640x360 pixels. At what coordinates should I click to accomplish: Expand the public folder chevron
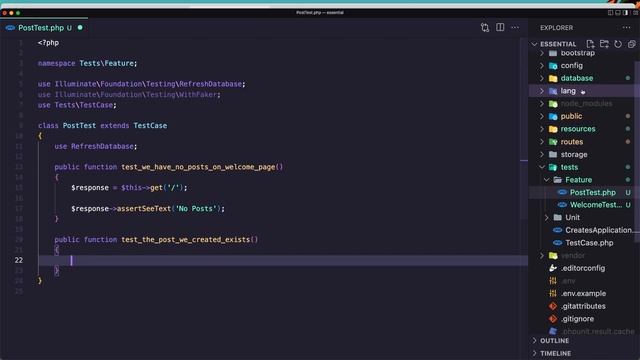pos(542,116)
